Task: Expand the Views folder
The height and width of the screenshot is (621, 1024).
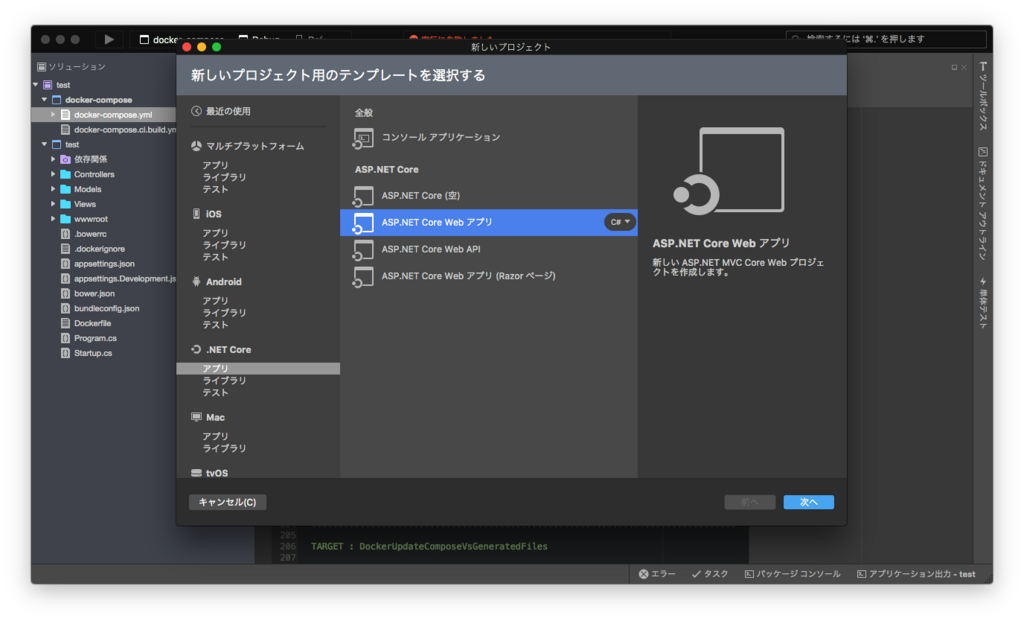Action: click(x=54, y=204)
